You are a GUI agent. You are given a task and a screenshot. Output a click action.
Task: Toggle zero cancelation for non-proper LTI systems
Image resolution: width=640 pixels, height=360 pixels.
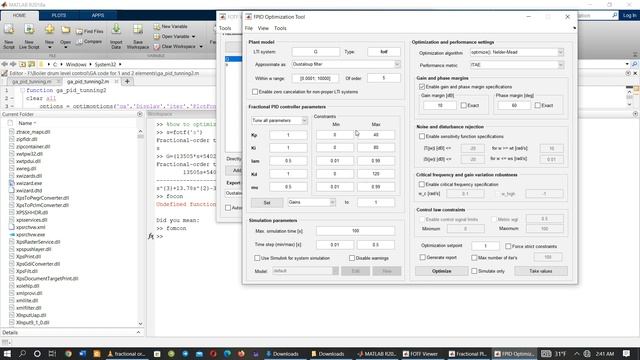(255, 92)
